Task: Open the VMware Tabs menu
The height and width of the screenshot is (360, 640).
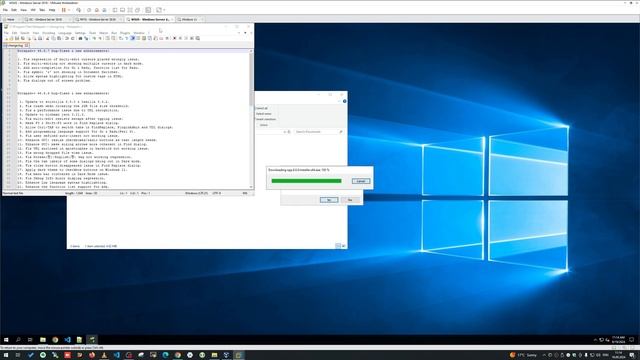Action: tap(42, 10)
